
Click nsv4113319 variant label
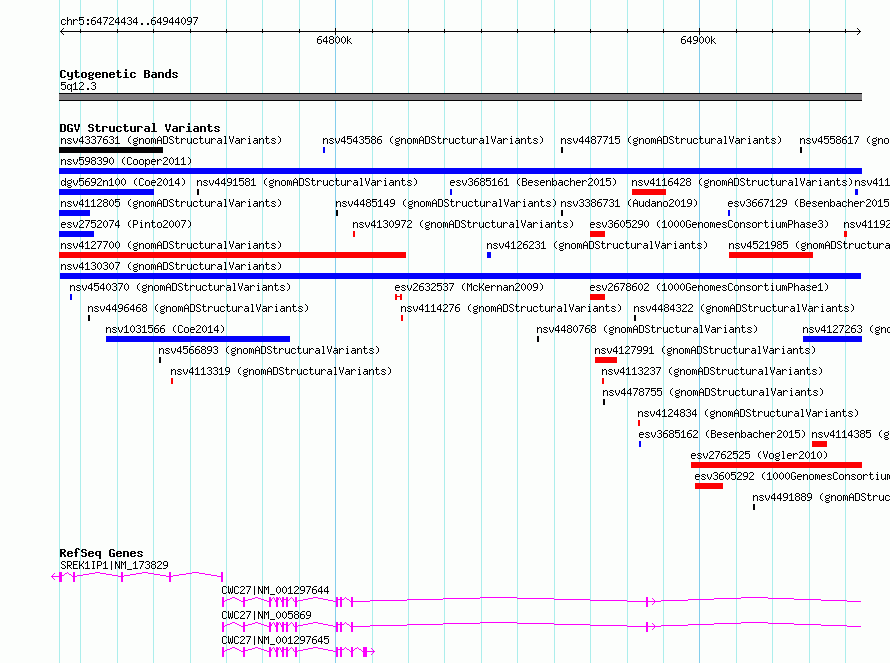(x=281, y=371)
